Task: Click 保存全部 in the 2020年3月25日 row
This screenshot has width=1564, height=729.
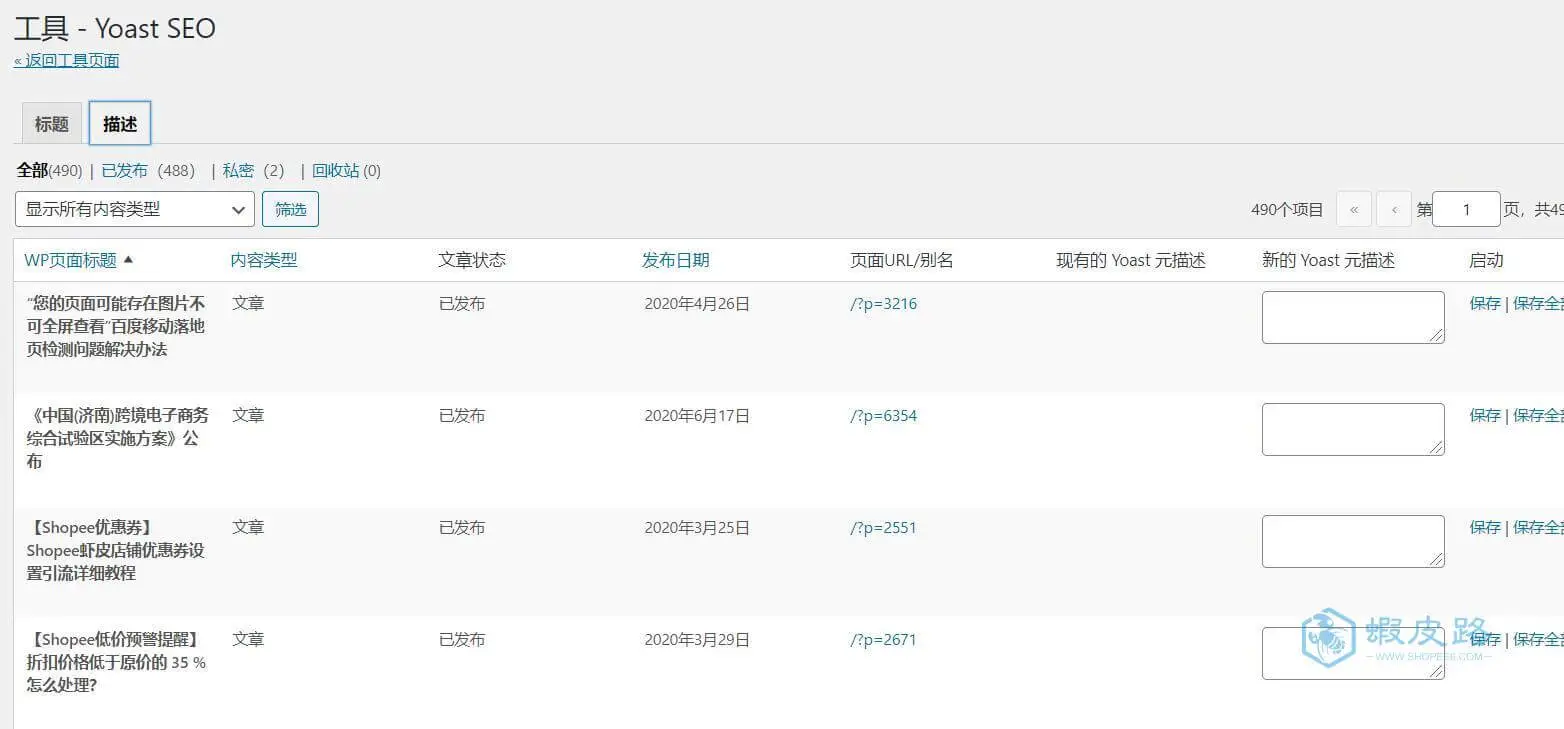Action: coord(1538,528)
